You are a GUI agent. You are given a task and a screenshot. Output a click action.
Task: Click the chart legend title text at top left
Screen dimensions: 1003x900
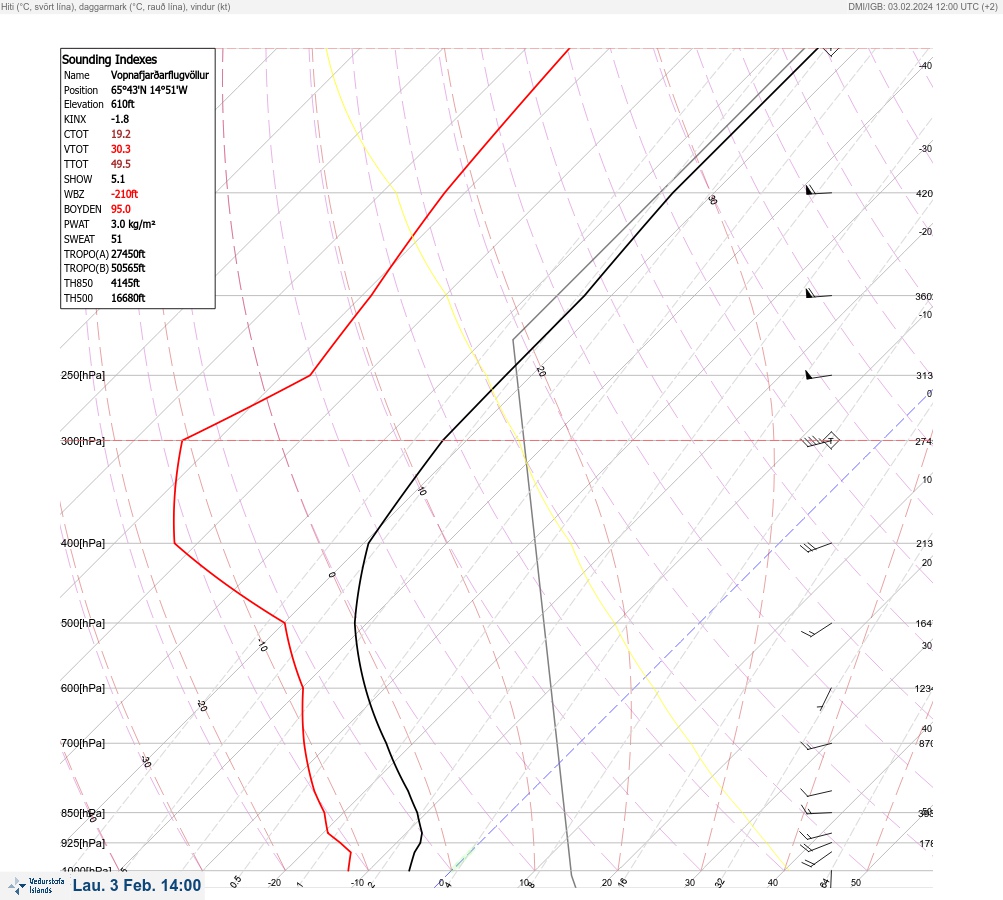click(116, 6)
